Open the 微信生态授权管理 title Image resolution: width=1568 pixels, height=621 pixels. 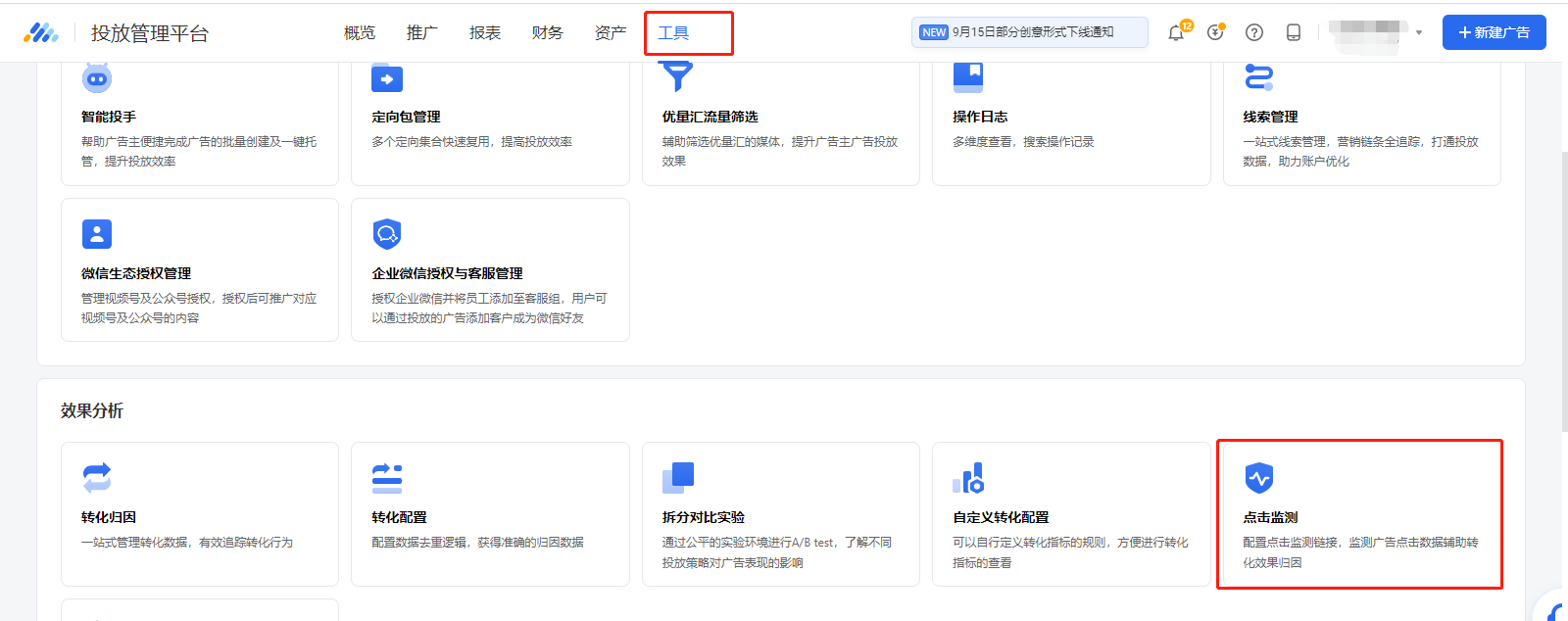tap(136, 273)
